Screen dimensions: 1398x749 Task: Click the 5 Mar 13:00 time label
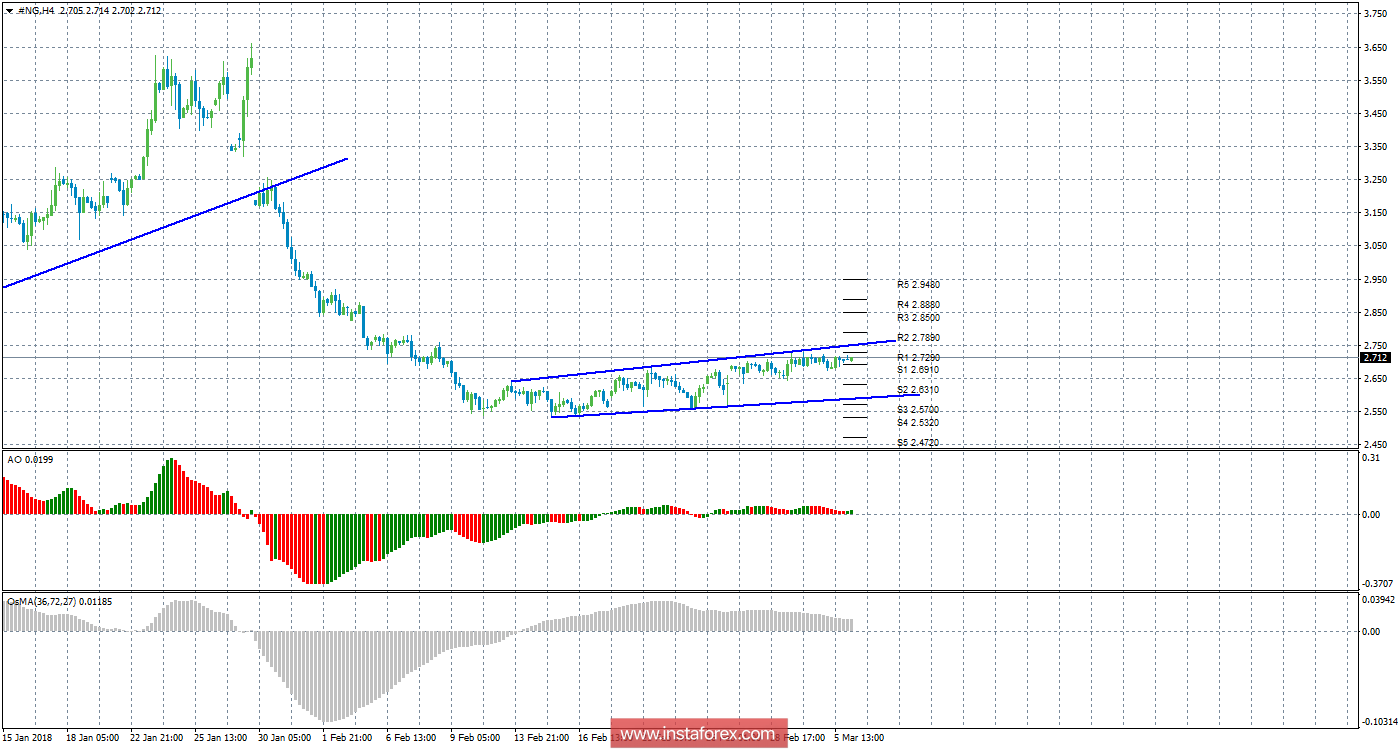[859, 738]
